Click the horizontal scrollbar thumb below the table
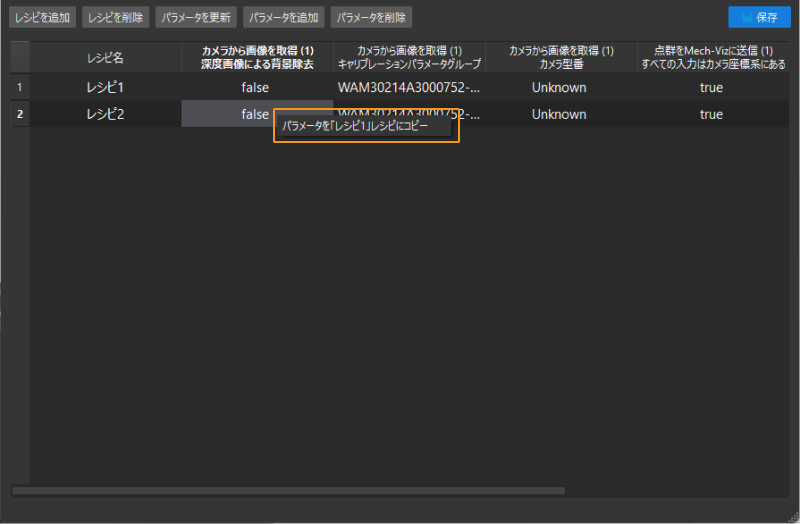The height and width of the screenshot is (524, 800). coord(288,491)
